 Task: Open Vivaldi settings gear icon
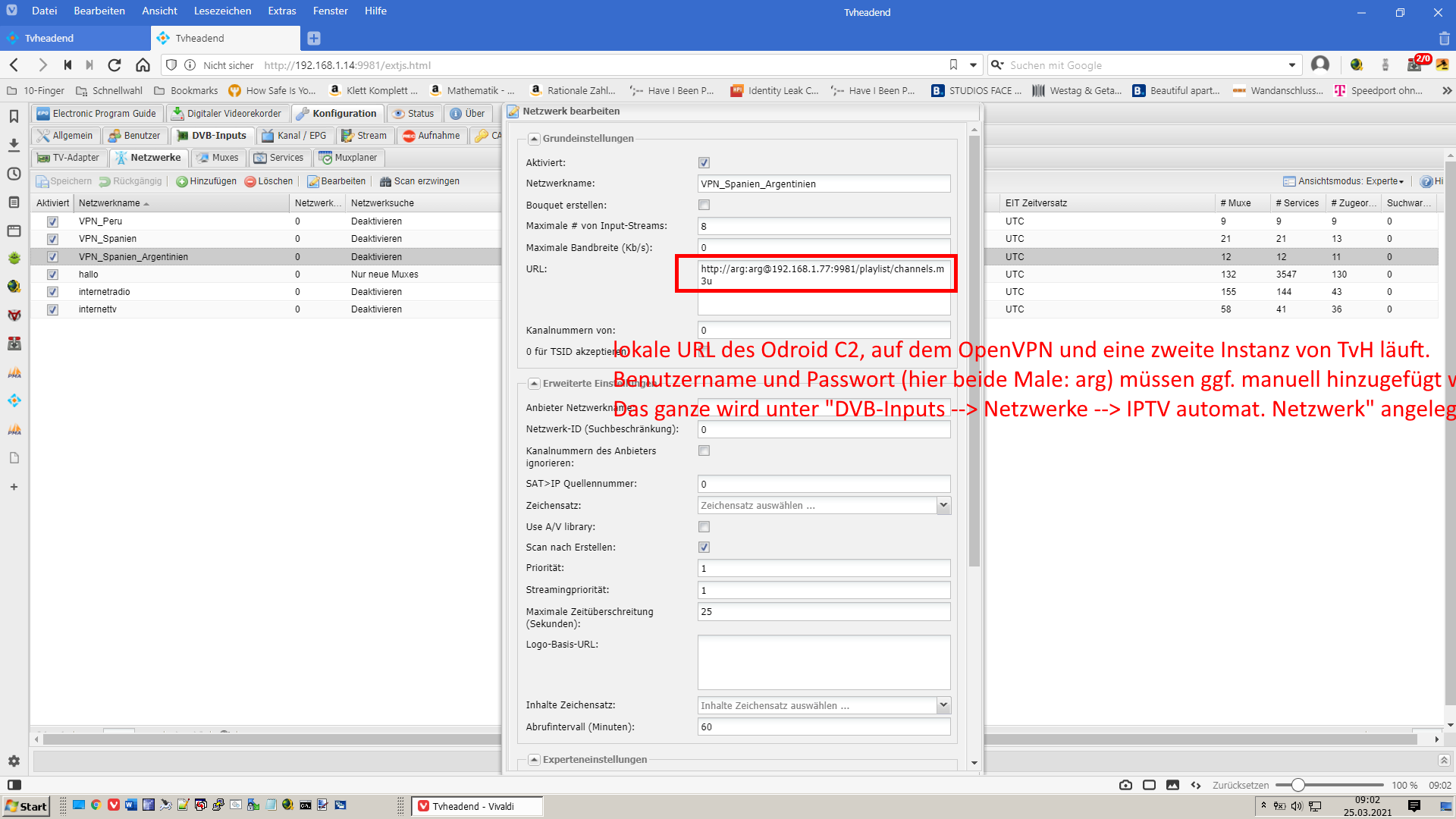(14, 761)
